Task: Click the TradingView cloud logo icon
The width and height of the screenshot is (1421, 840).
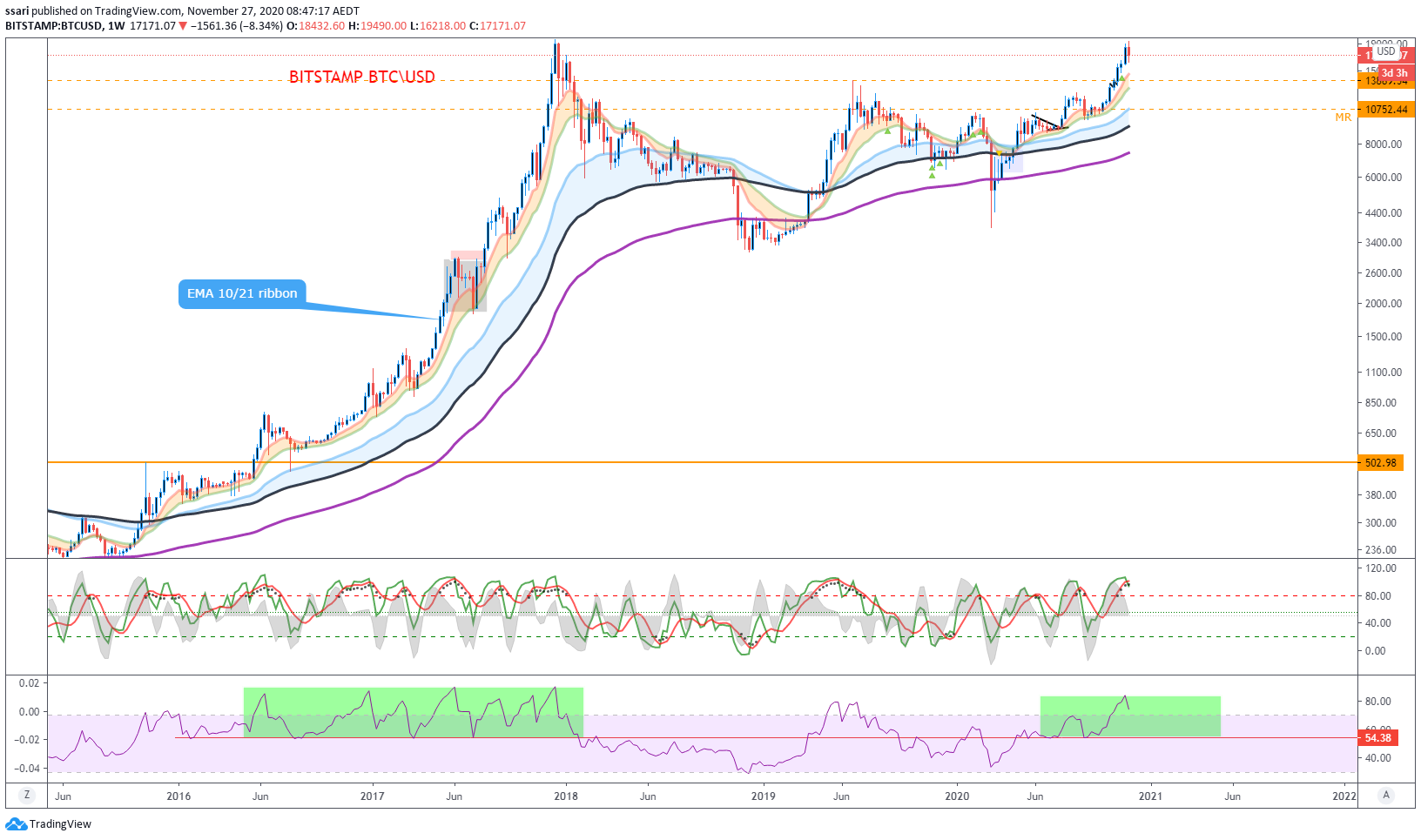Action: tap(16, 824)
